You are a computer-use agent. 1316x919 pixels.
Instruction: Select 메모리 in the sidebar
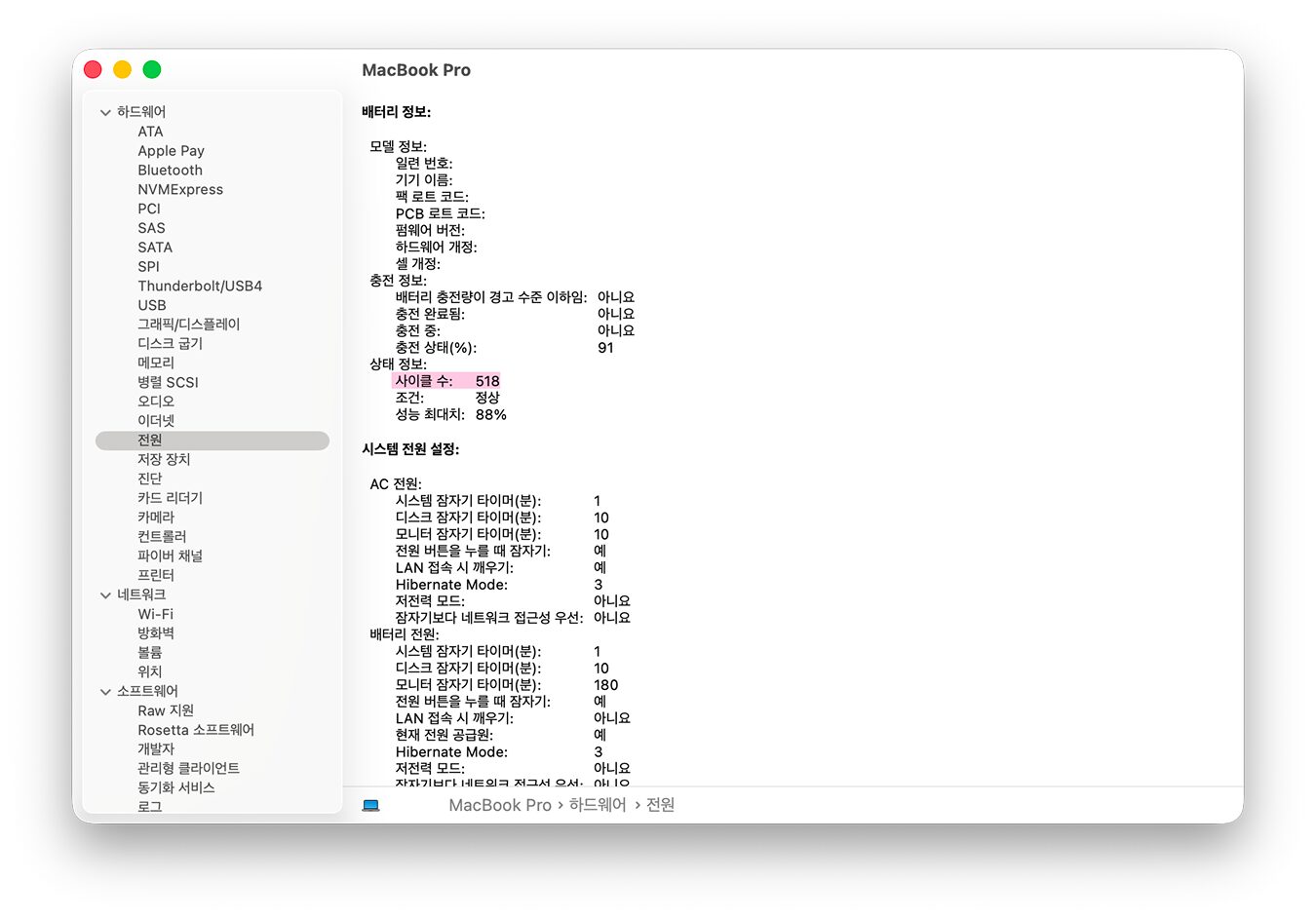pyautogui.click(x=156, y=363)
